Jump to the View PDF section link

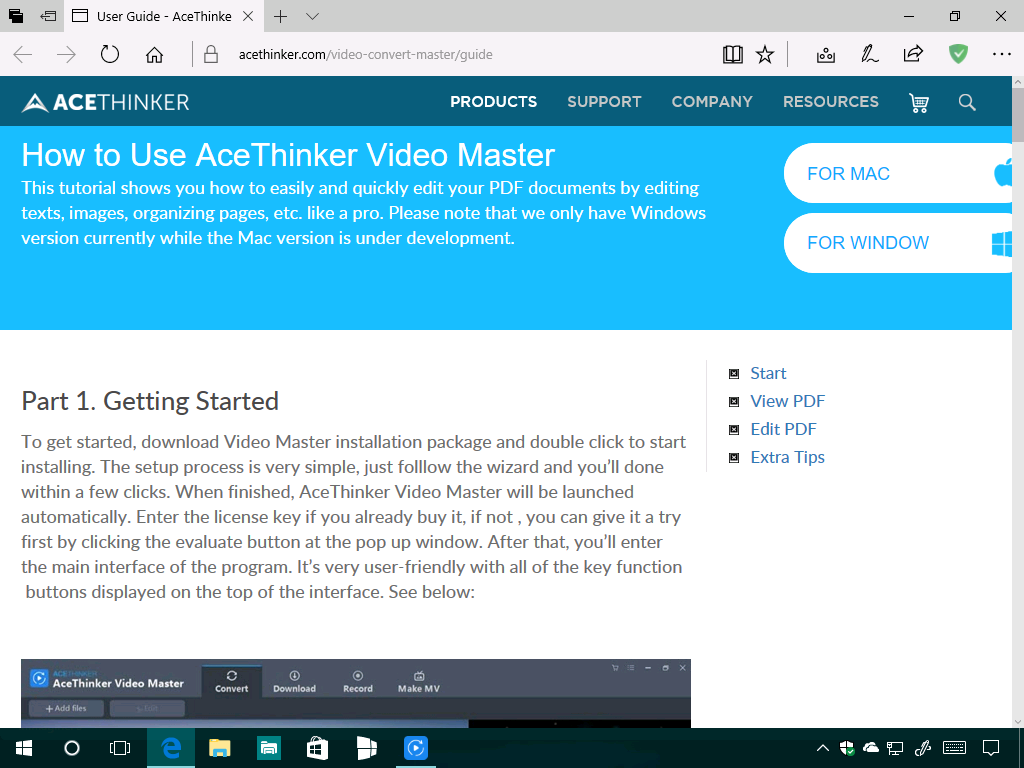click(x=788, y=401)
